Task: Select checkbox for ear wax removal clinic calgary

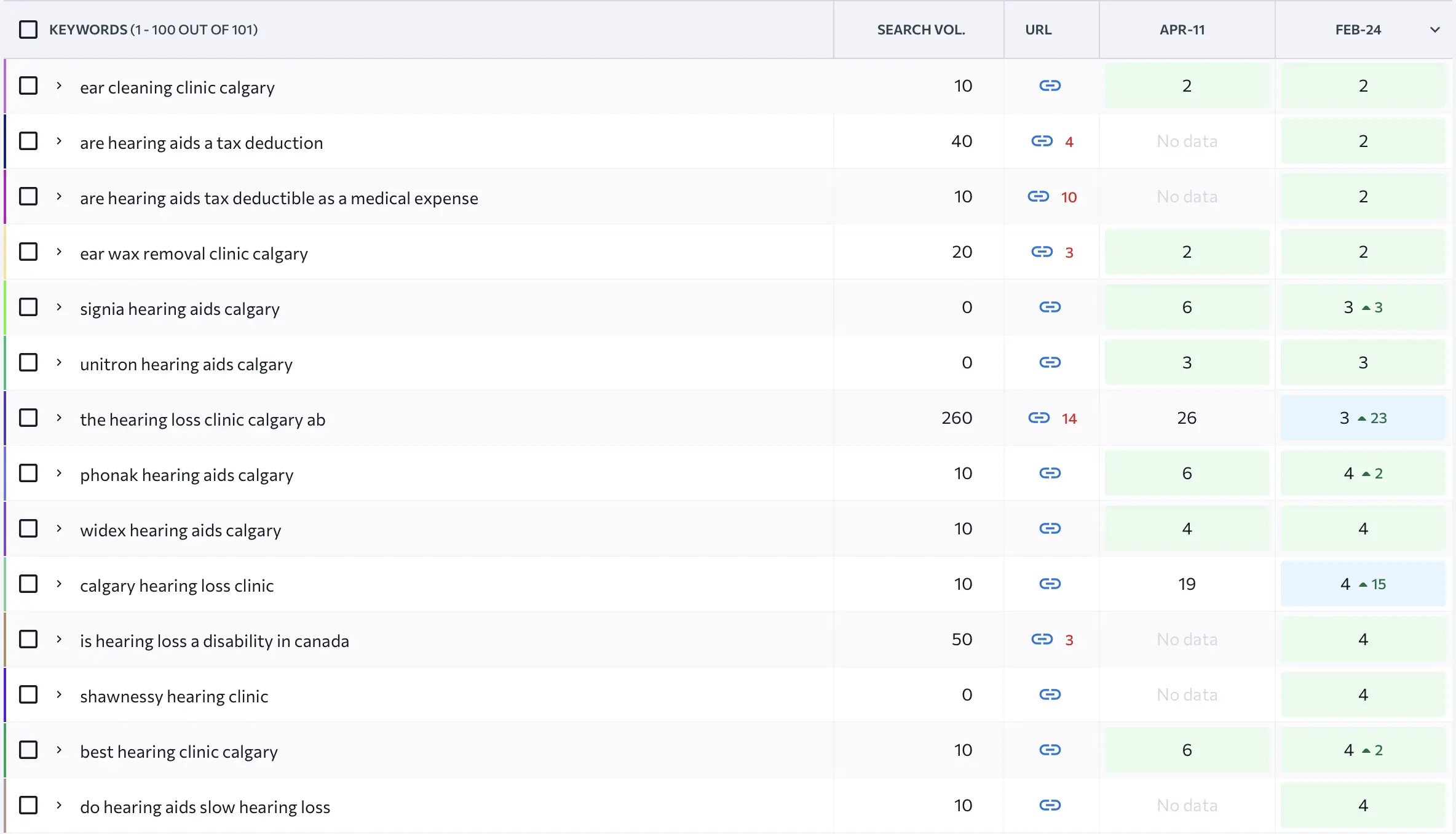Action: (x=28, y=252)
